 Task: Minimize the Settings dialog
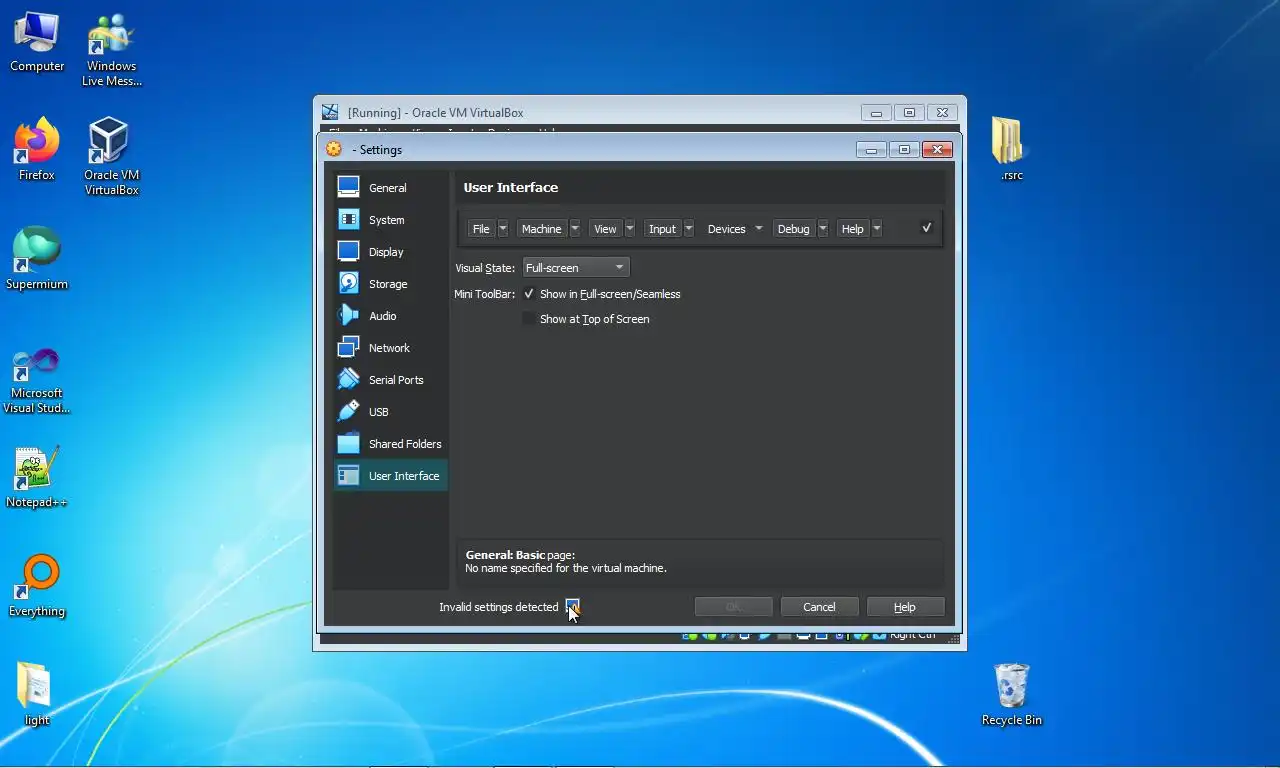[x=871, y=150]
